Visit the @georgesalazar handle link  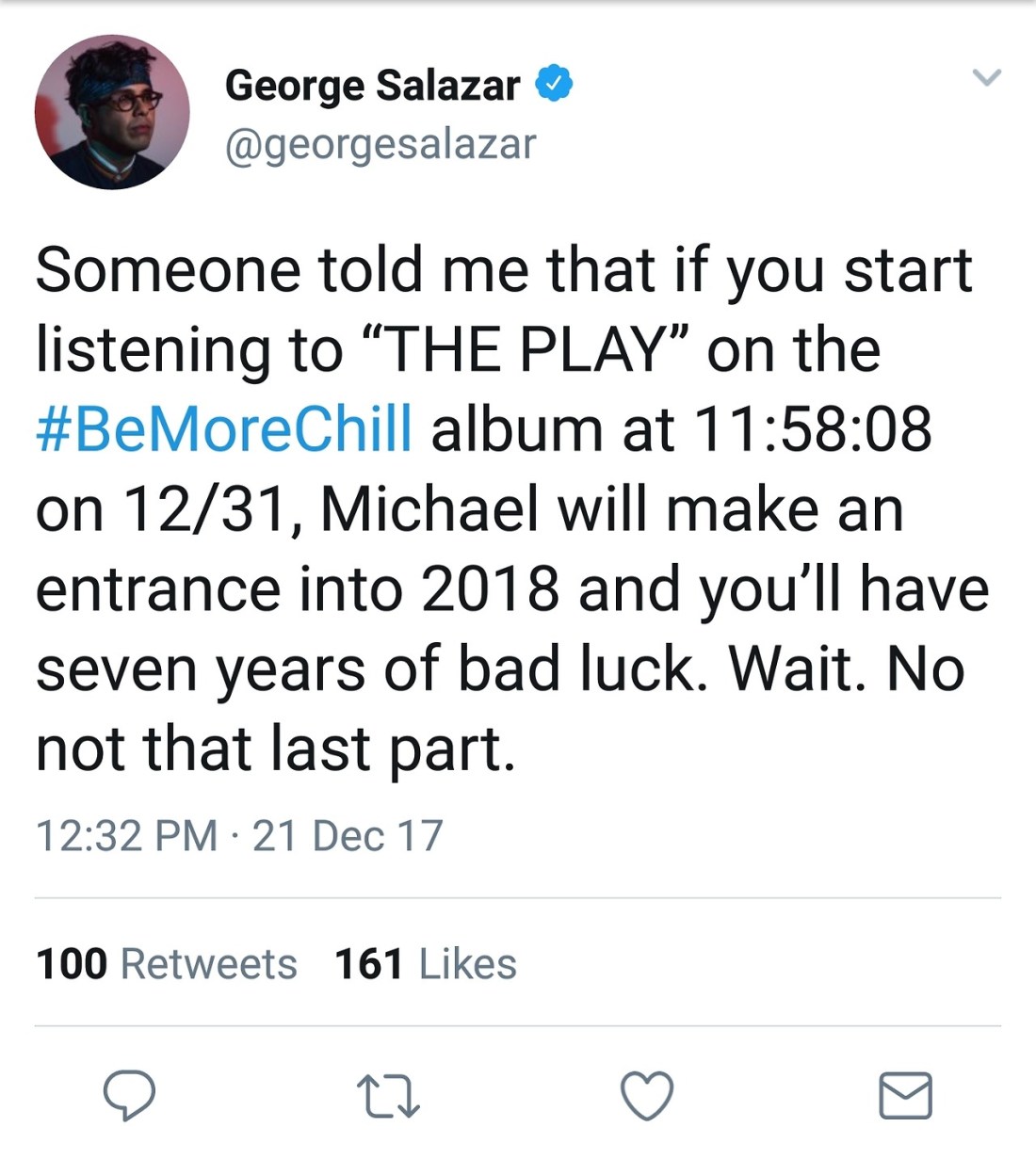380,144
